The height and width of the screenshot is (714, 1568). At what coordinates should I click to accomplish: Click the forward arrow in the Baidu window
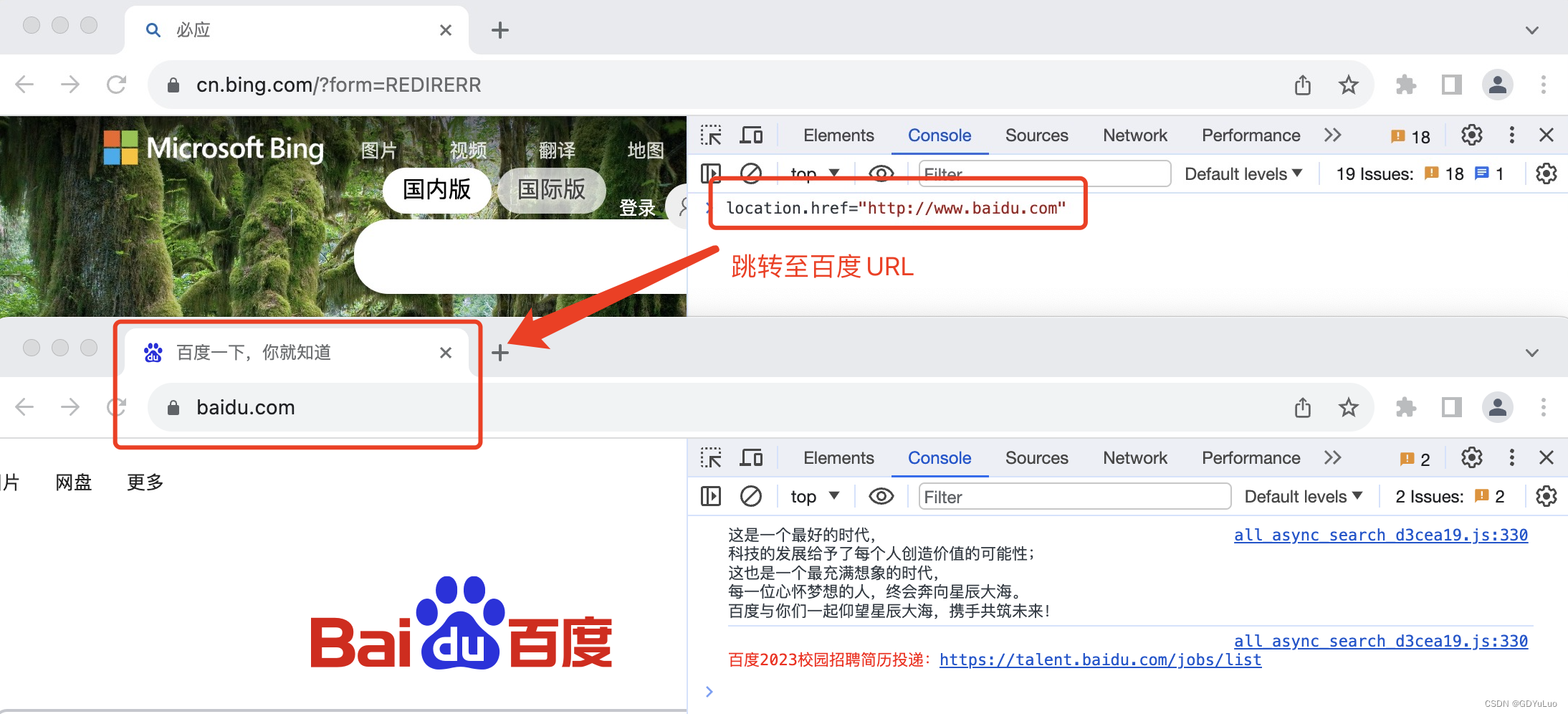(x=70, y=407)
